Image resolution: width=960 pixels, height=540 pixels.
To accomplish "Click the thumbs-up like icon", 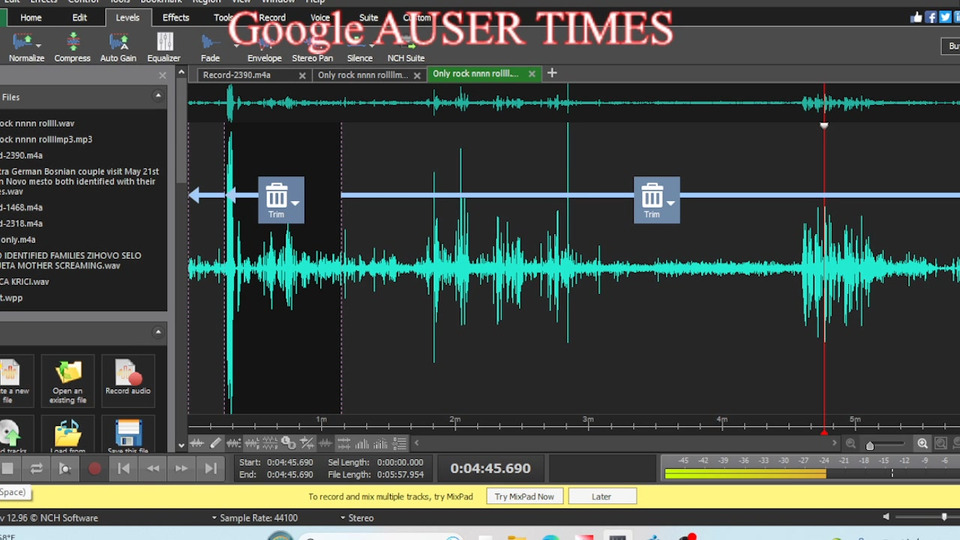I will 917,17.
